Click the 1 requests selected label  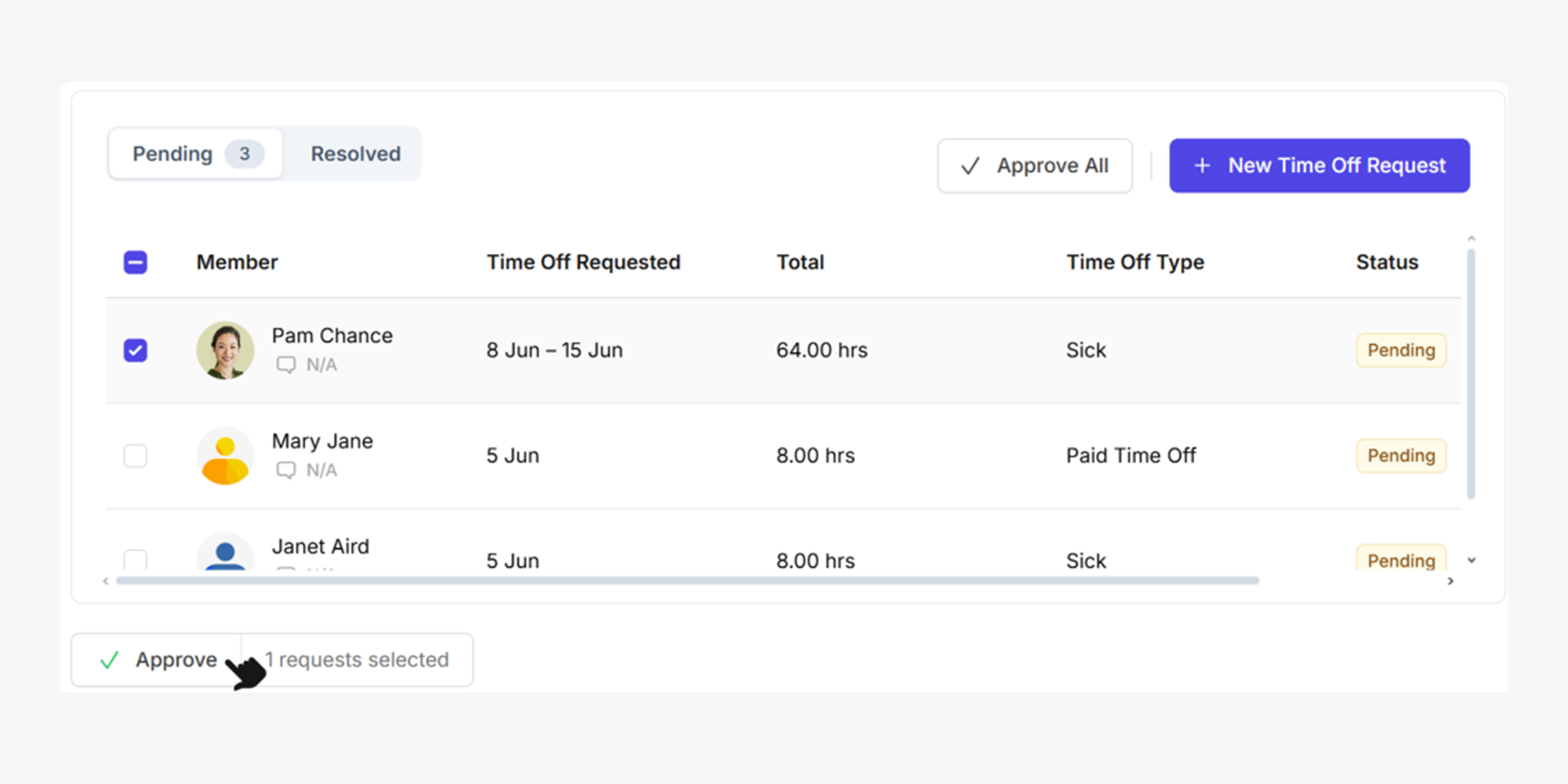tap(357, 660)
